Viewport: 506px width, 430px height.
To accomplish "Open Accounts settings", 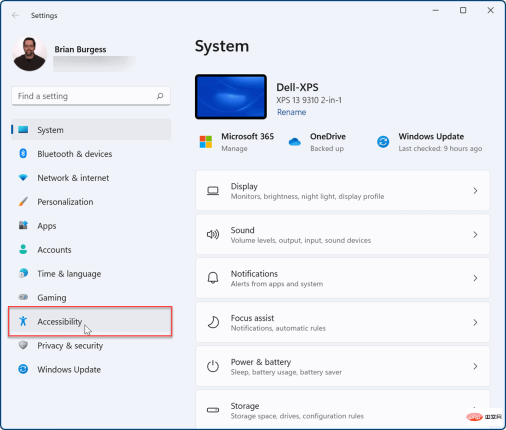I will click(91, 250).
